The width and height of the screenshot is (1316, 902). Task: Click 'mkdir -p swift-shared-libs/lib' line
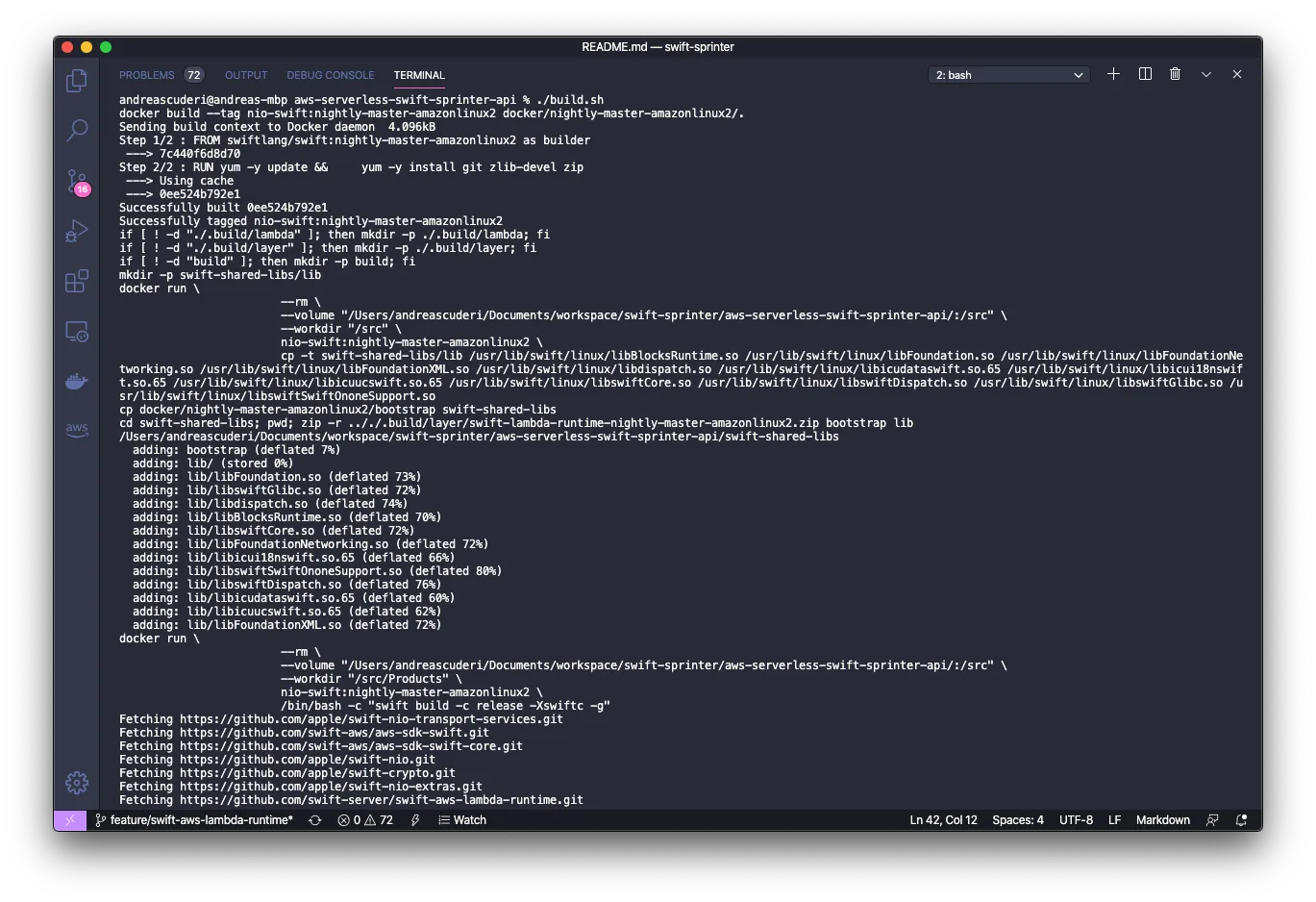click(x=220, y=275)
